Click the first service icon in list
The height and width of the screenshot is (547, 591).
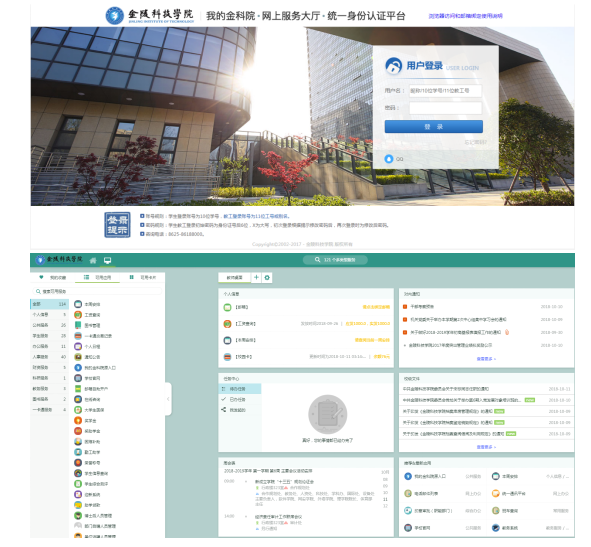pyautogui.click(x=78, y=304)
